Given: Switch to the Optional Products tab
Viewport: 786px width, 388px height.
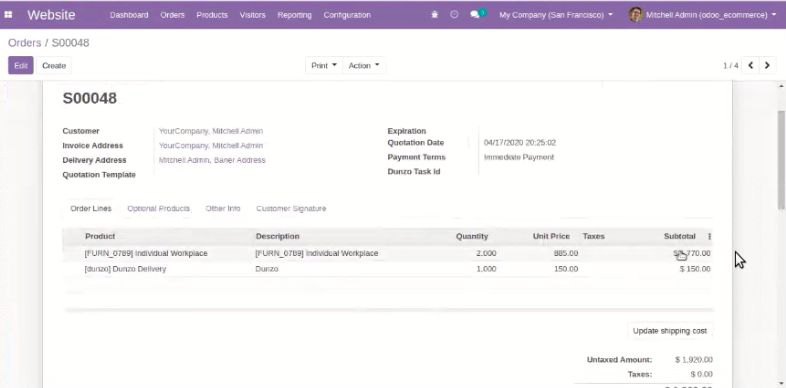Looking at the screenshot, I should coord(158,209).
